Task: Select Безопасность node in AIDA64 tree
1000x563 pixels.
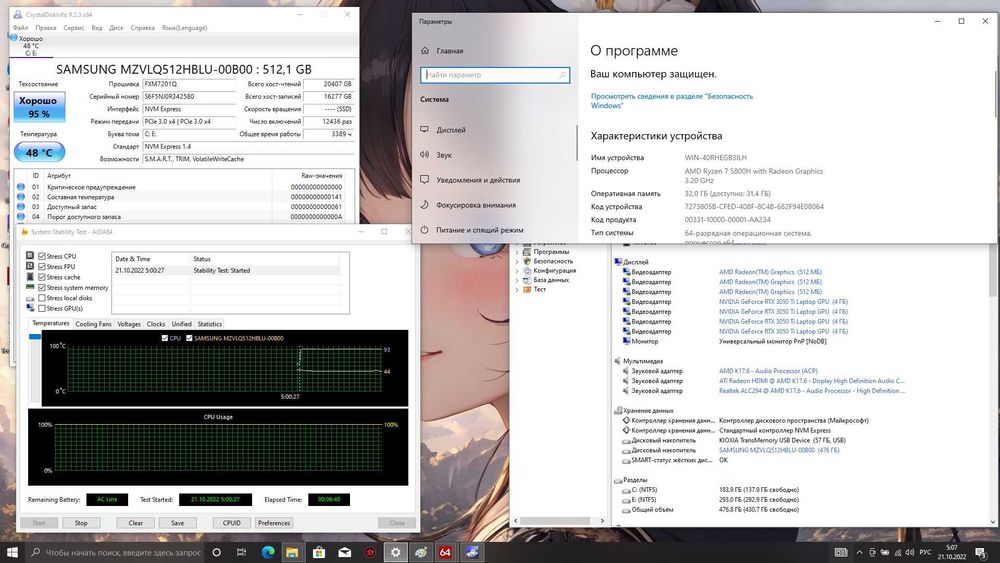Action: pos(553,261)
